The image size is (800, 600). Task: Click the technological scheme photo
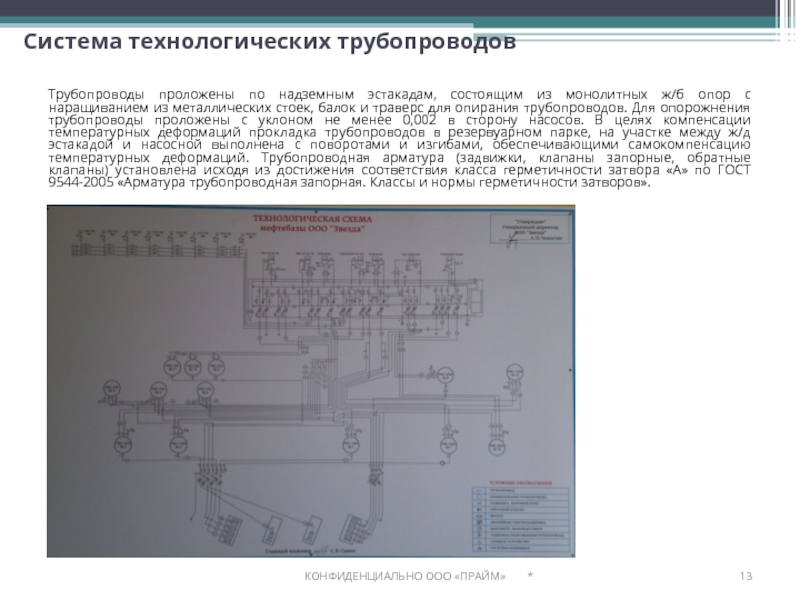click(x=311, y=381)
